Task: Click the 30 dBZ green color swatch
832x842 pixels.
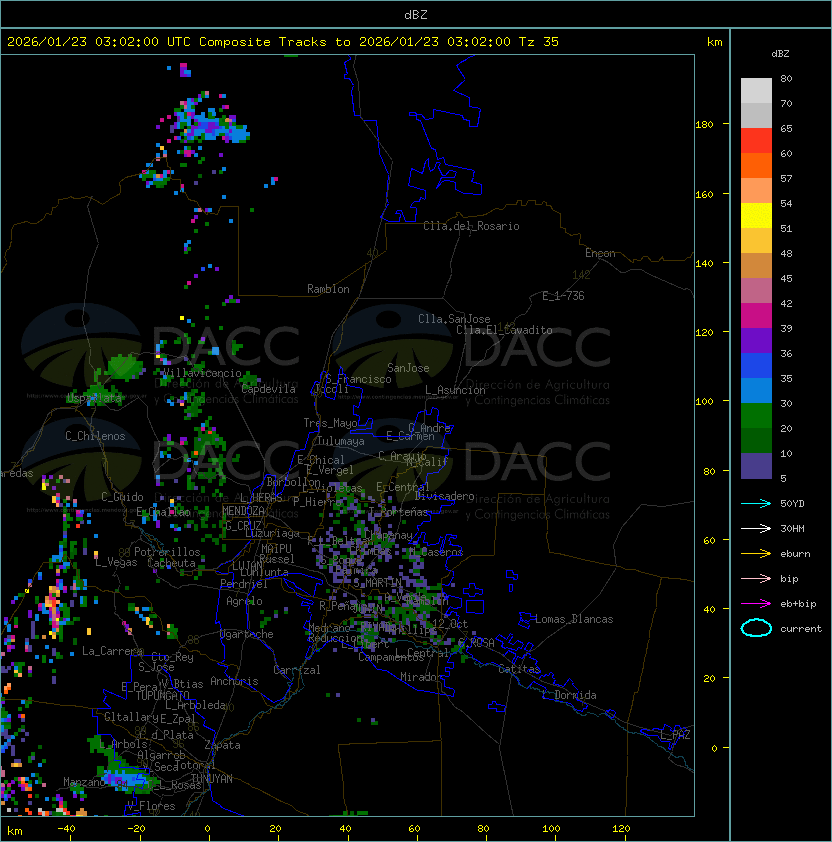Action: [756, 415]
